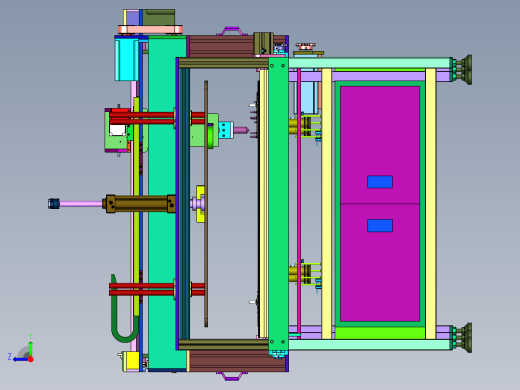Select the yellow vertical beam left of magenta panels
This screenshot has height=390, width=520.
327,204
